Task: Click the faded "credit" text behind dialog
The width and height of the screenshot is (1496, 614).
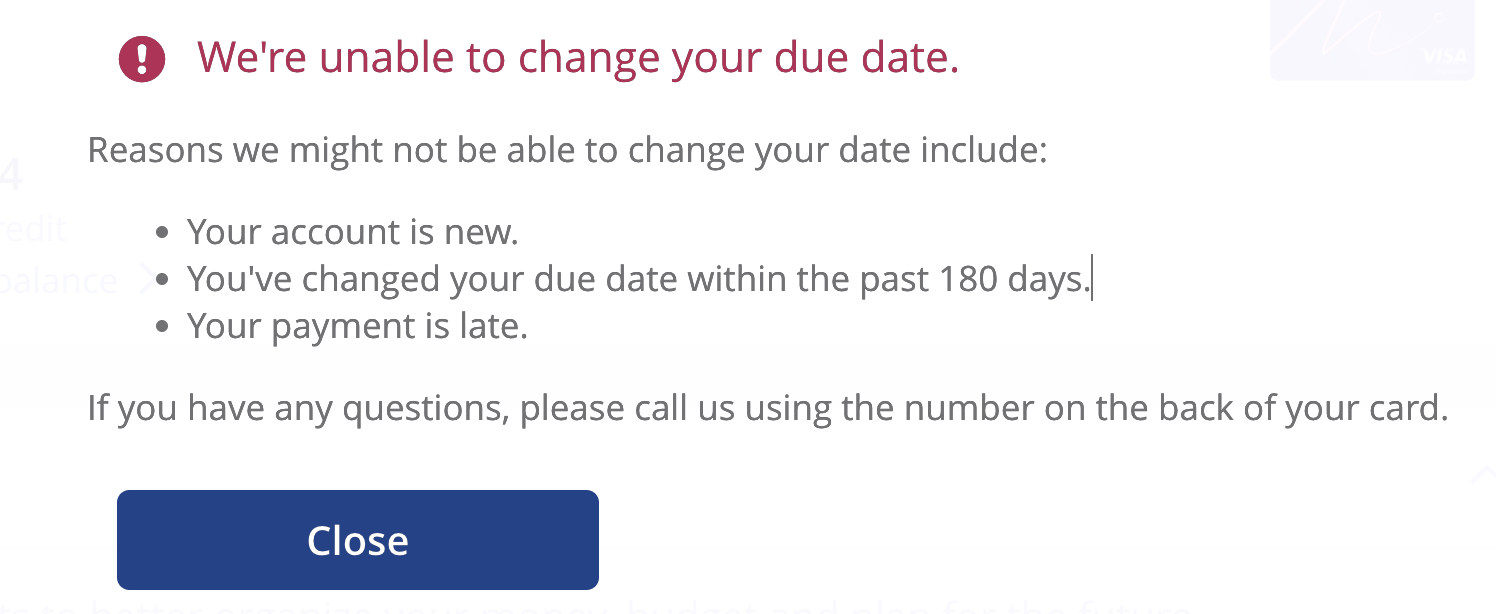Action: coord(33,230)
